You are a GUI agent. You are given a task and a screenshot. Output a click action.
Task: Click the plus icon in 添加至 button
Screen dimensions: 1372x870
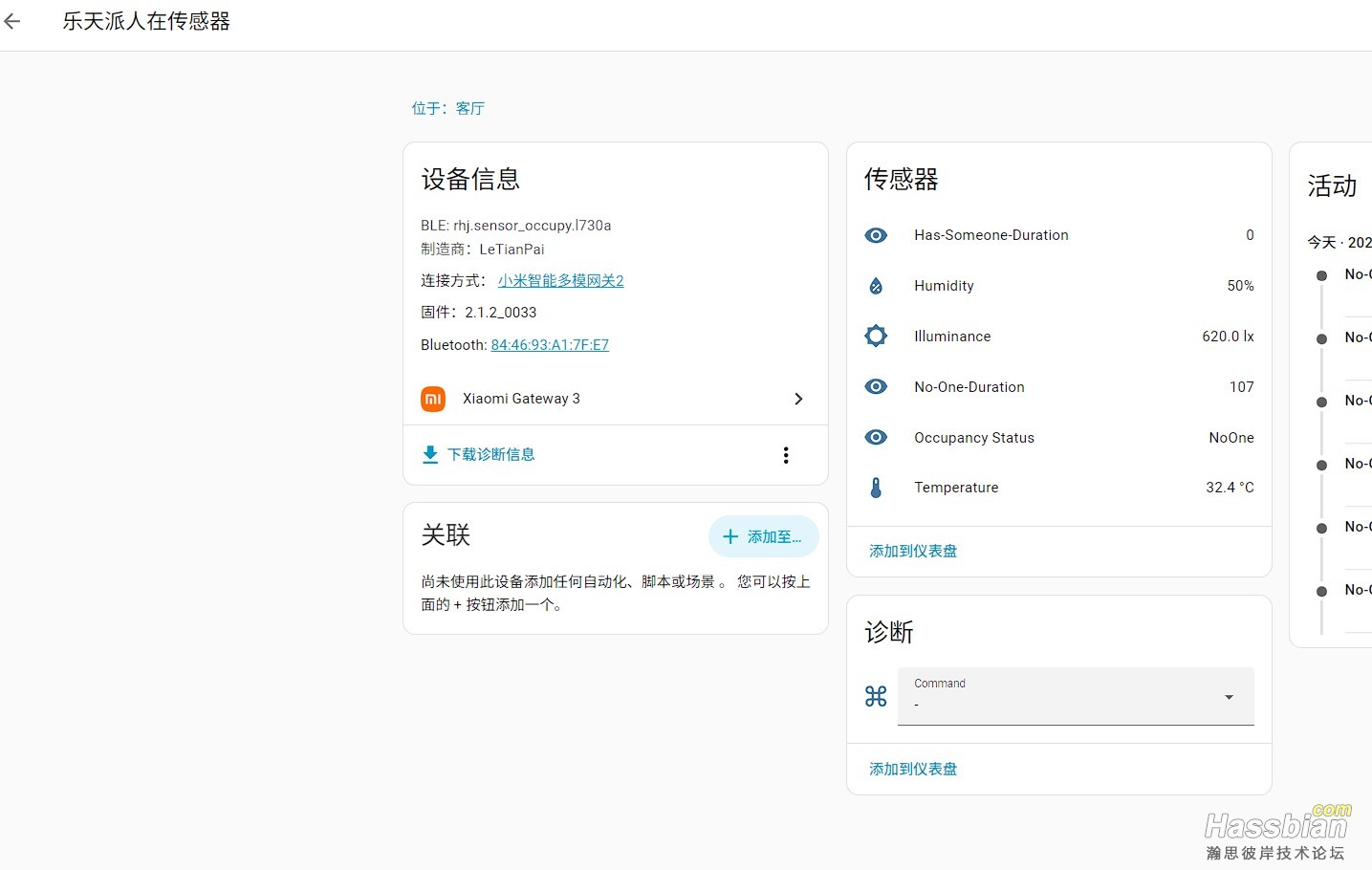pyautogui.click(x=730, y=537)
